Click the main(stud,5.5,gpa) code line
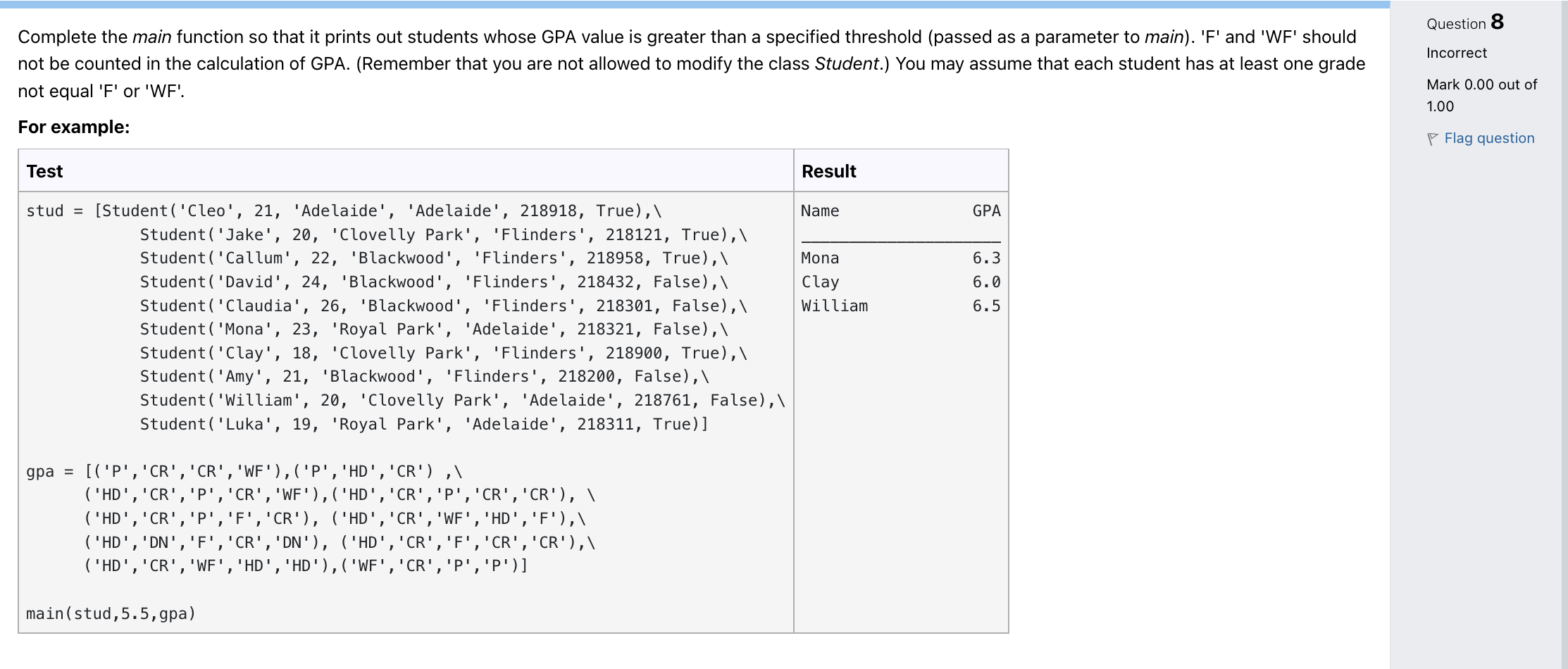The height and width of the screenshot is (669, 1568). tap(111, 613)
